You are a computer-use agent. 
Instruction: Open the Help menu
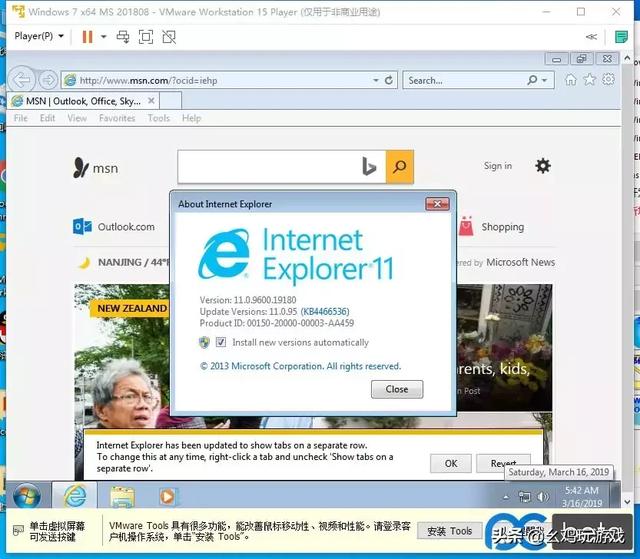[x=191, y=118]
